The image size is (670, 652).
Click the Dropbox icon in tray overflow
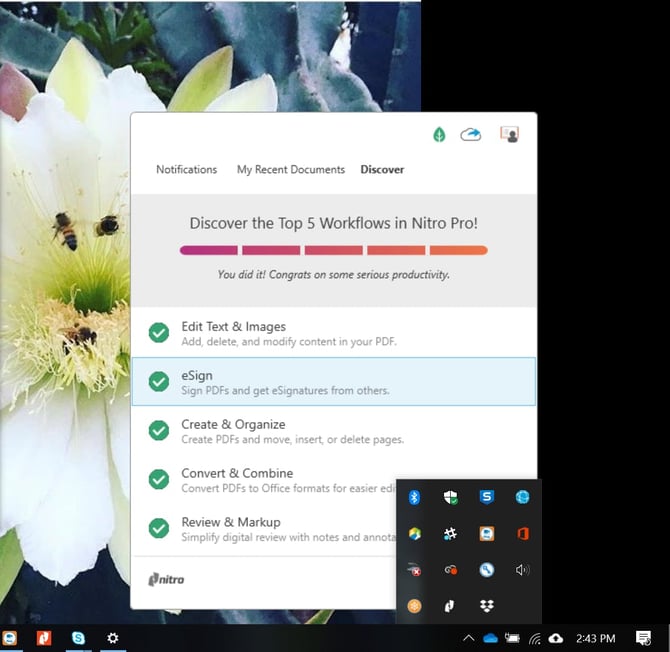486,606
